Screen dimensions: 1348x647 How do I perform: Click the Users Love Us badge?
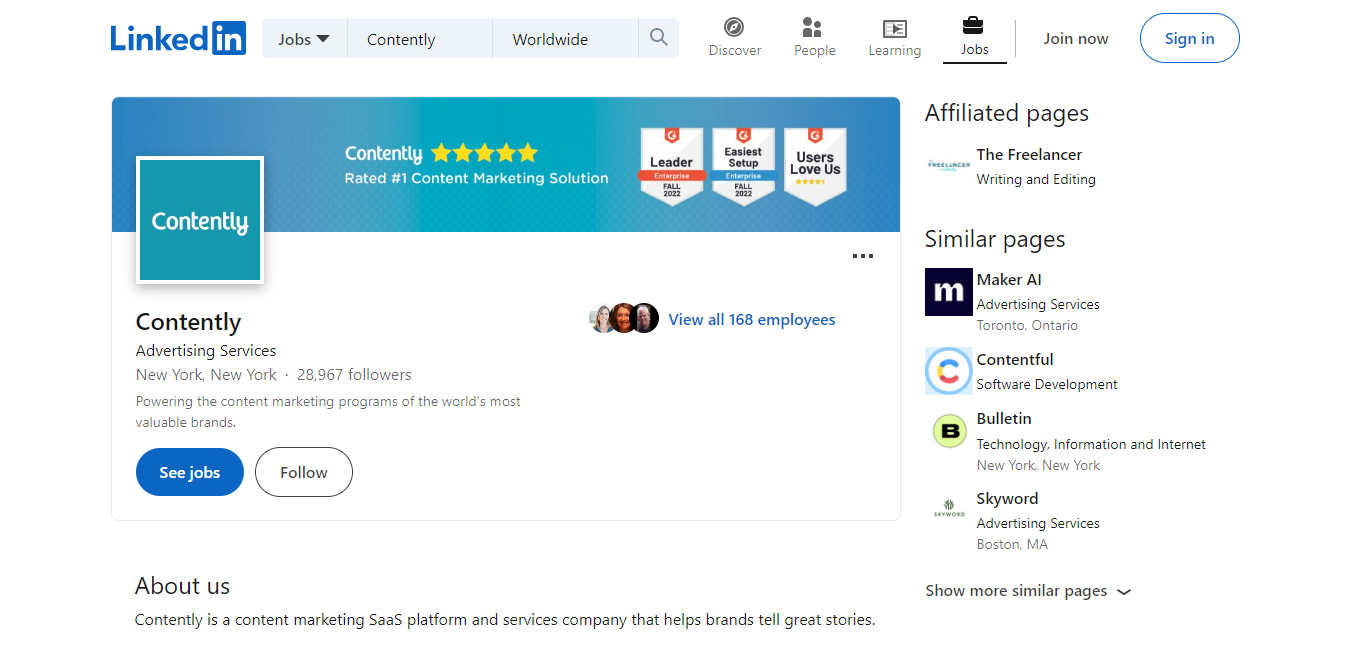click(x=815, y=167)
